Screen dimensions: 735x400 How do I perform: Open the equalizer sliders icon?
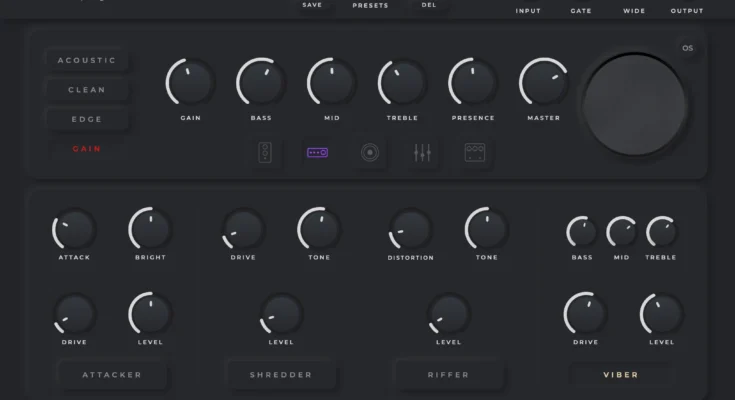[x=422, y=153]
